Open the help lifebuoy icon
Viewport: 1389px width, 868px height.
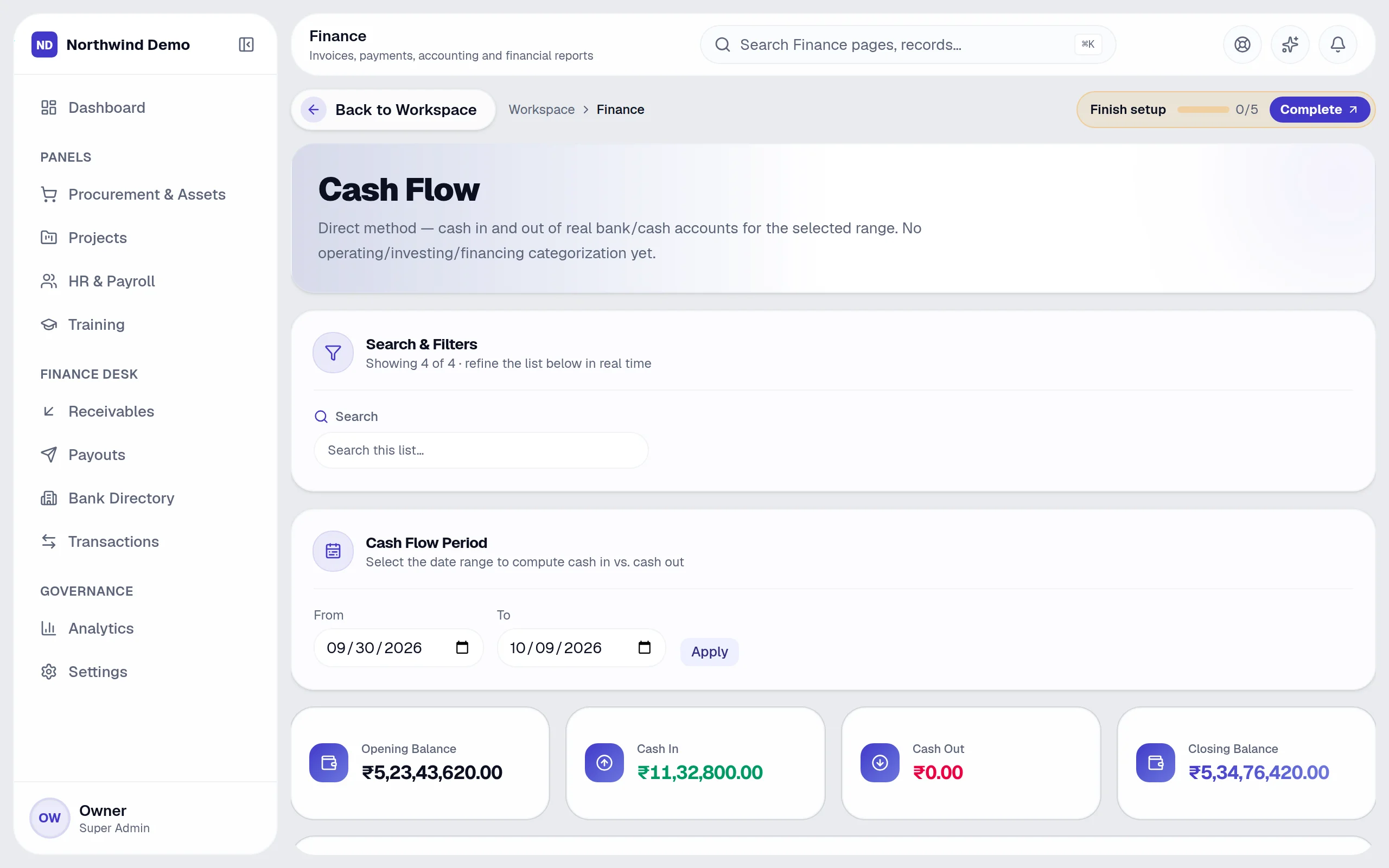point(1242,44)
